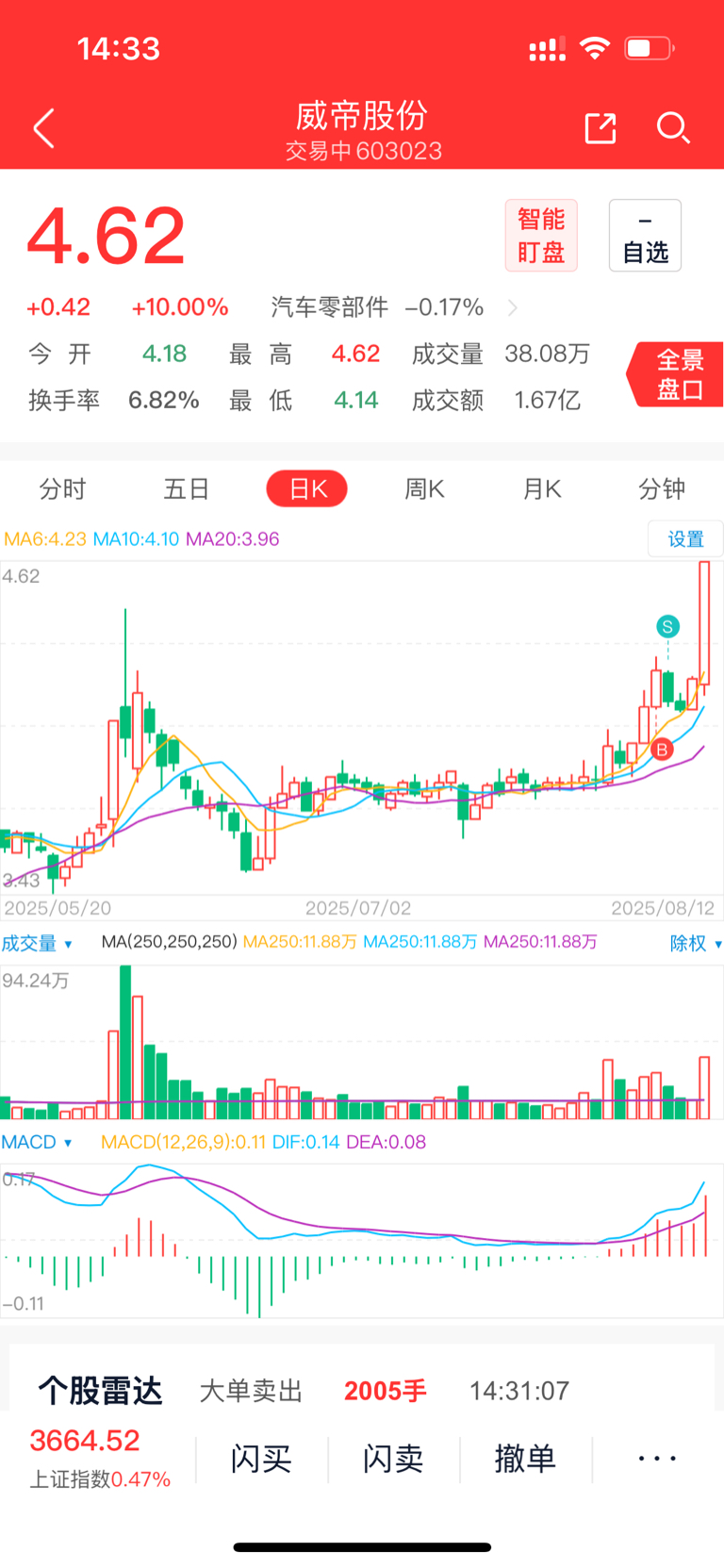
Task: Tap 威帝股份 stock title
Action: (x=362, y=116)
